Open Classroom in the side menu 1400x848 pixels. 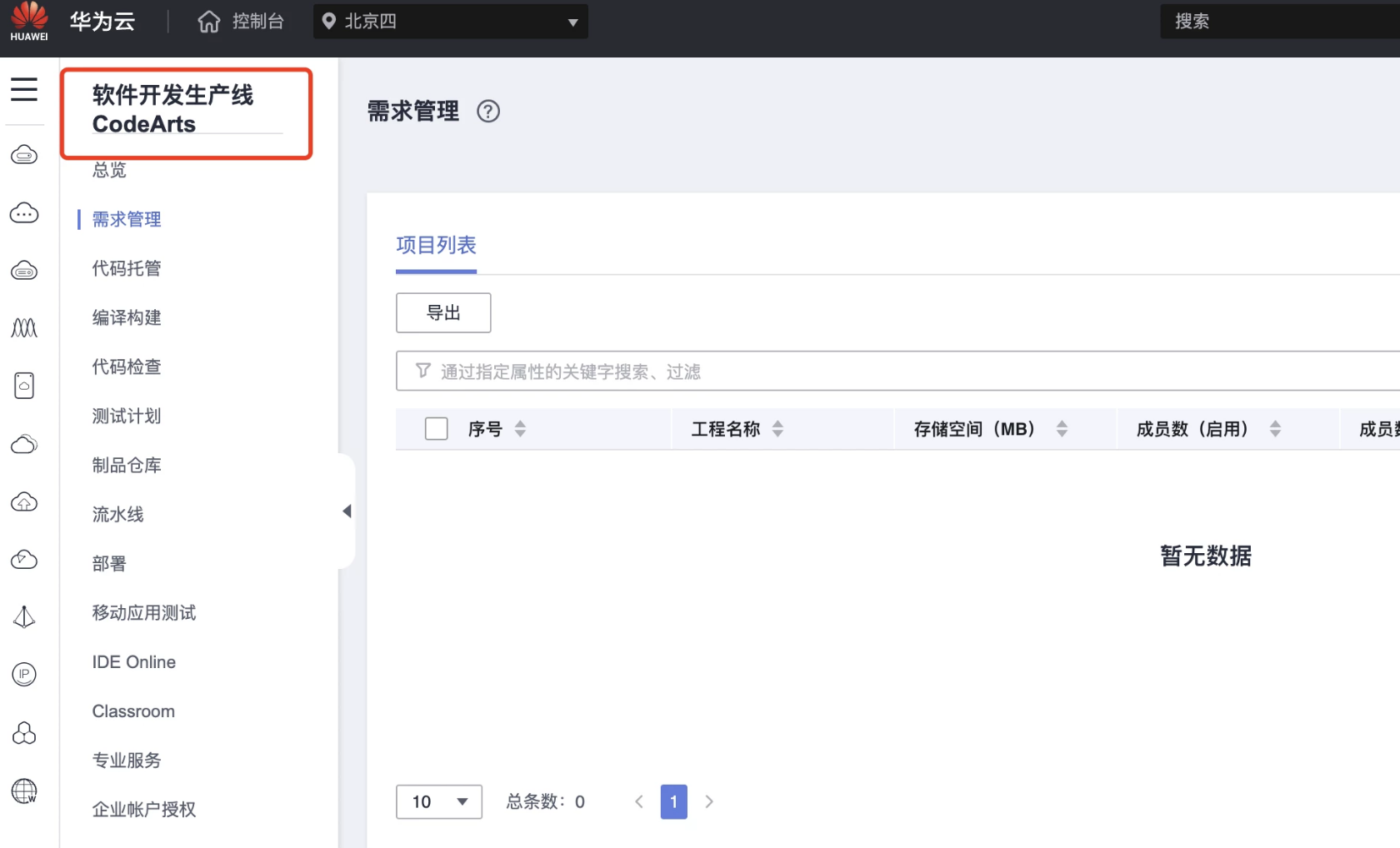click(x=133, y=711)
